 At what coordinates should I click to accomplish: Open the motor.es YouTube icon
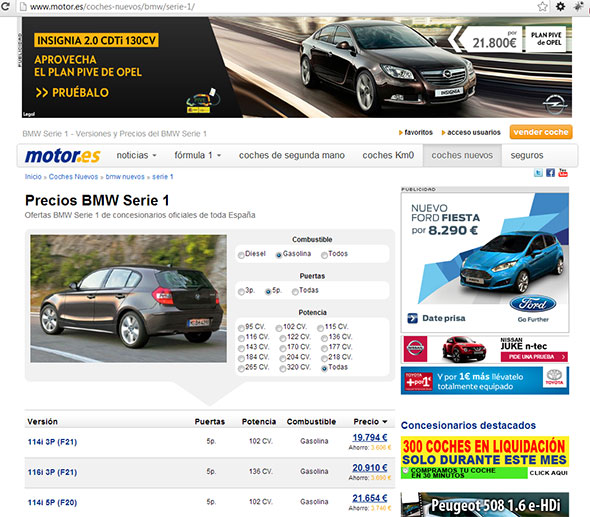point(563,173)
